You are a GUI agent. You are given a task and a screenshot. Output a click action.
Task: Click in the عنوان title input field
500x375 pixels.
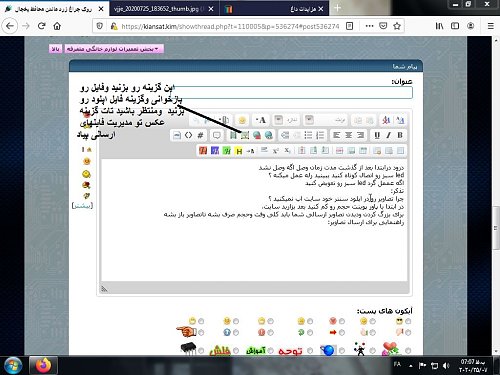pos(293,92)
